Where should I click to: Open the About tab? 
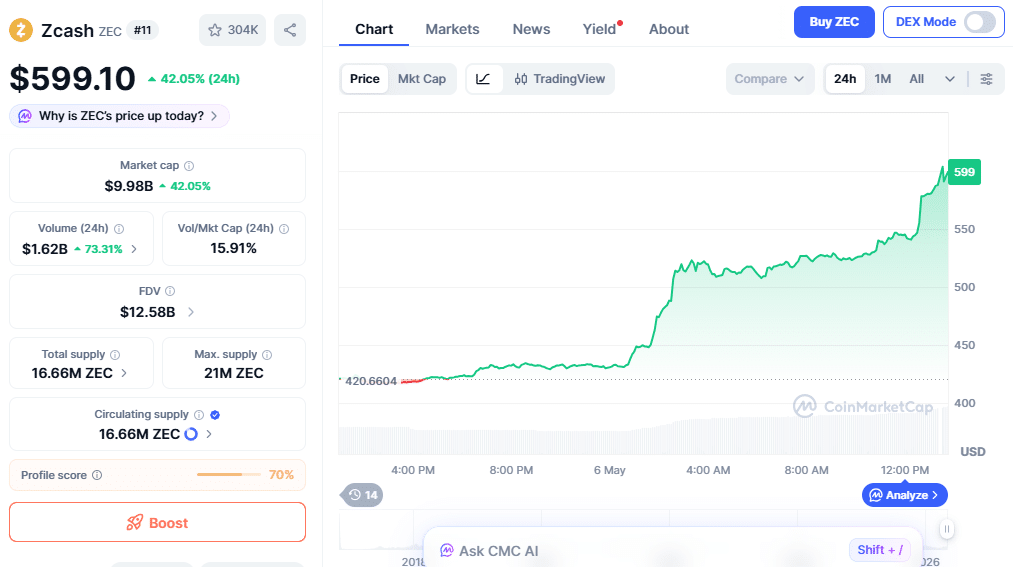[669, 30]
